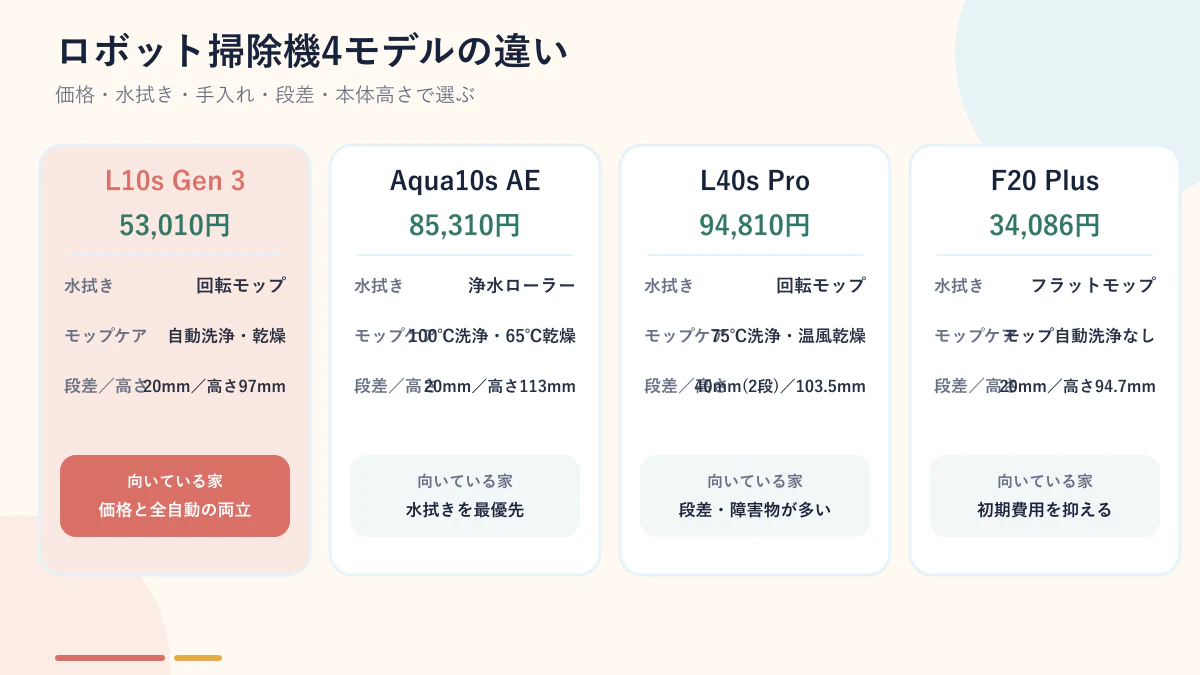Viewport: 1200px width, 675px height.
Task: Click the Aqua10s AE card heading
Action: click(465, 181)
